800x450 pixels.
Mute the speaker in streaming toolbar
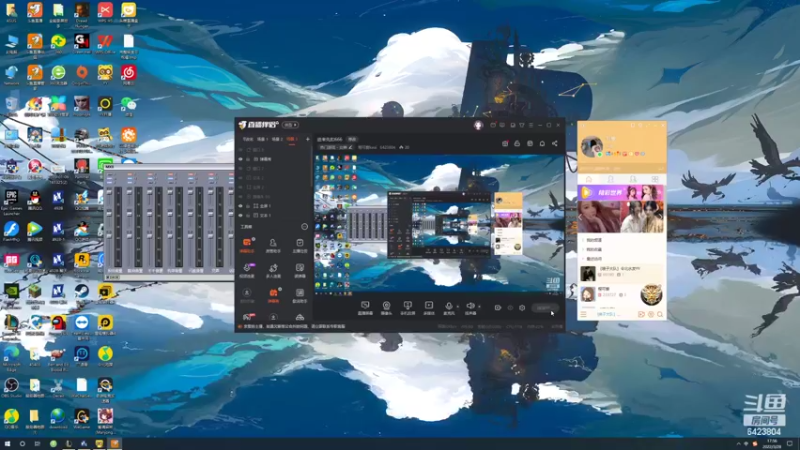click(x=470, y=306)
